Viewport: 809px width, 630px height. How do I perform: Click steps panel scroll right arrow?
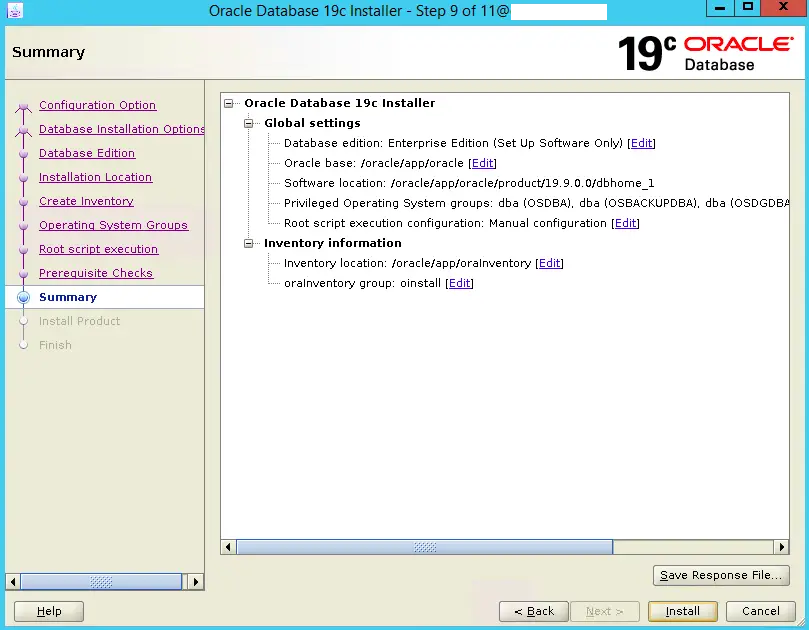[x=196, y=582]
